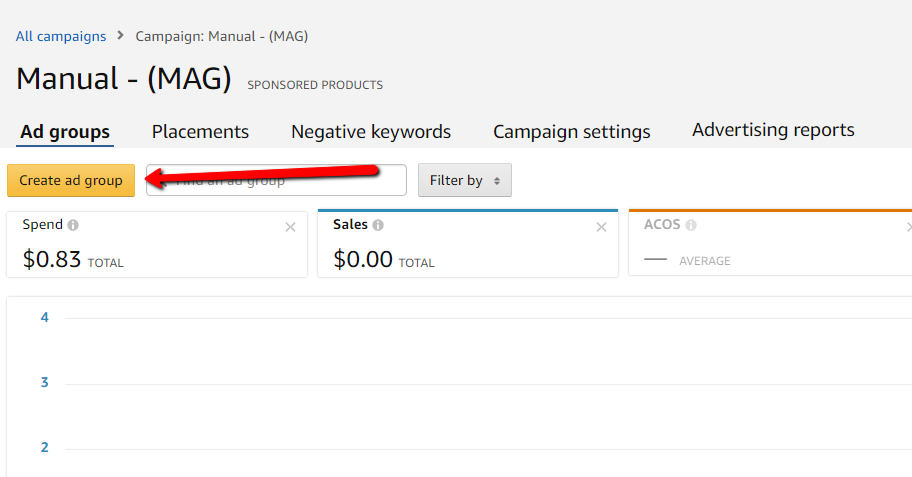Image resolution: width=912 pixels, height=477 pixels.
Task: View the Advertising reports tab
Action: [773, 130]
